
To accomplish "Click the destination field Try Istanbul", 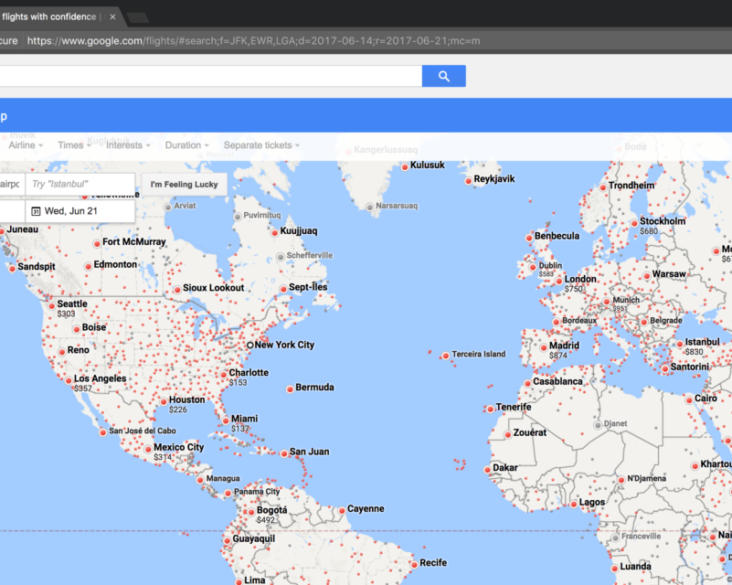I will click(x=80, y=184).
